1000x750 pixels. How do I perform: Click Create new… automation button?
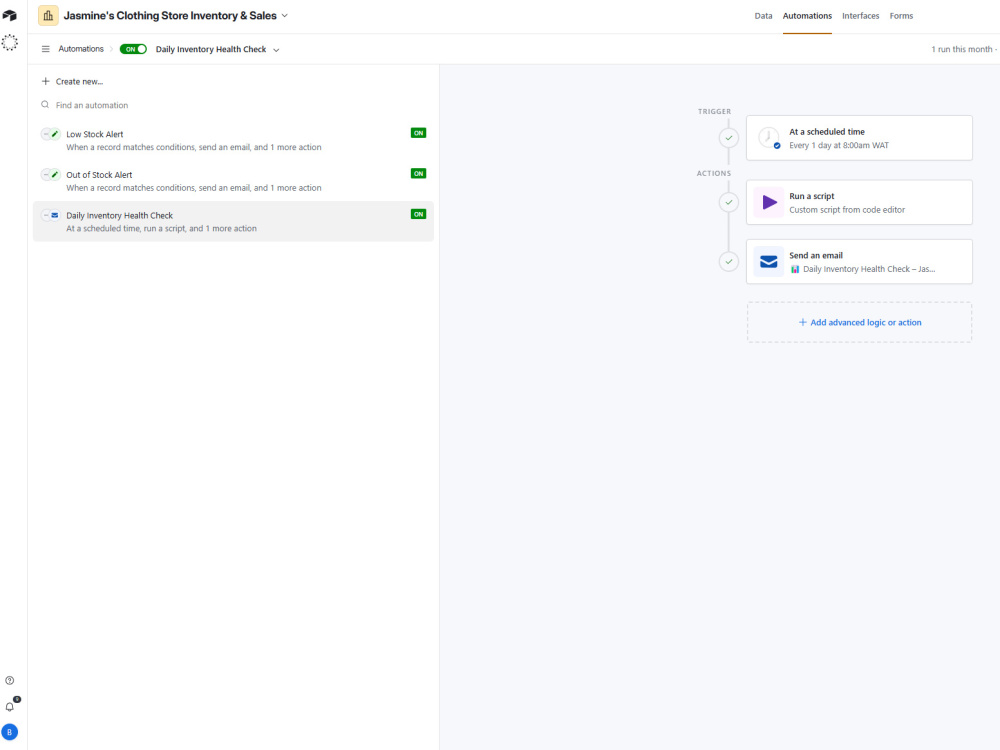click(72, 81)
